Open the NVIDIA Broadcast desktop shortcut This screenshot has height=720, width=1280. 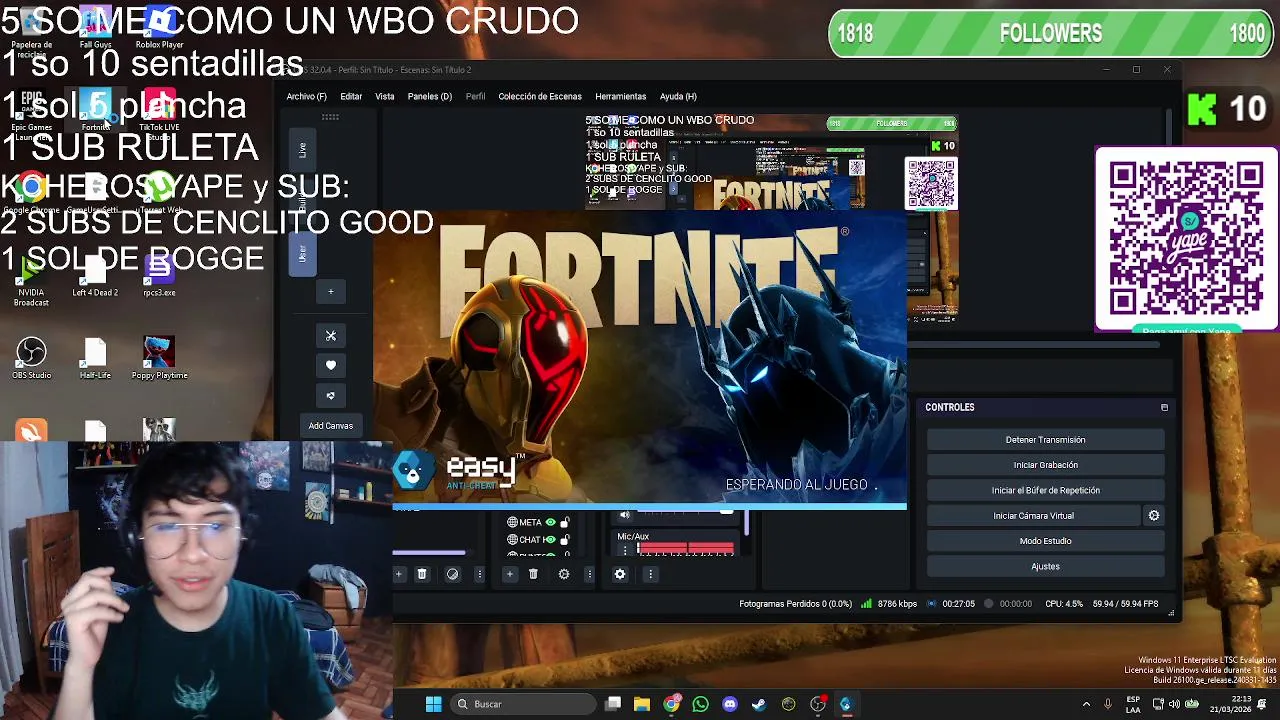(31, 281)
